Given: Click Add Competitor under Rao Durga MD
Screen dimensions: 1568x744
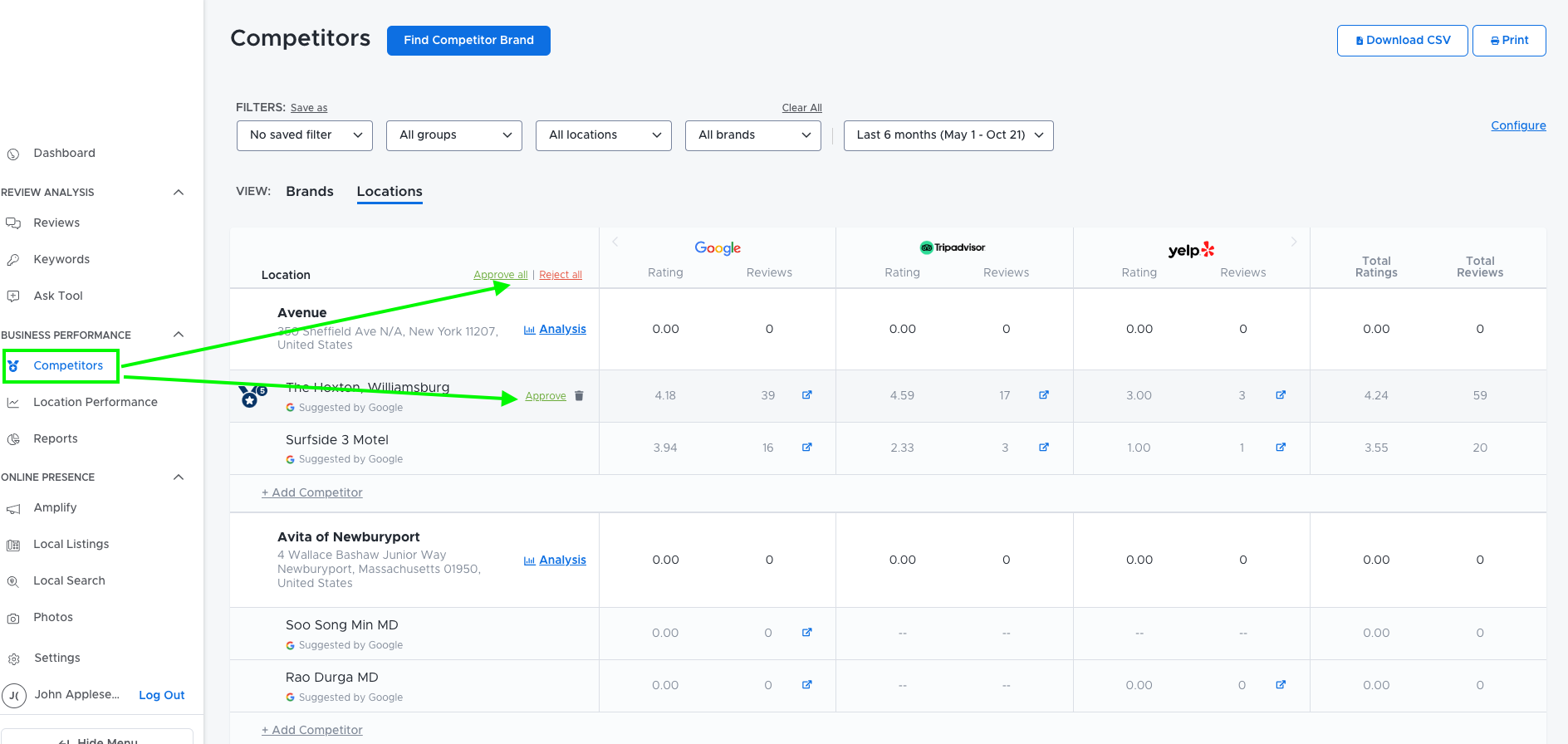Looking at the screenshot, I should point(312,730).
